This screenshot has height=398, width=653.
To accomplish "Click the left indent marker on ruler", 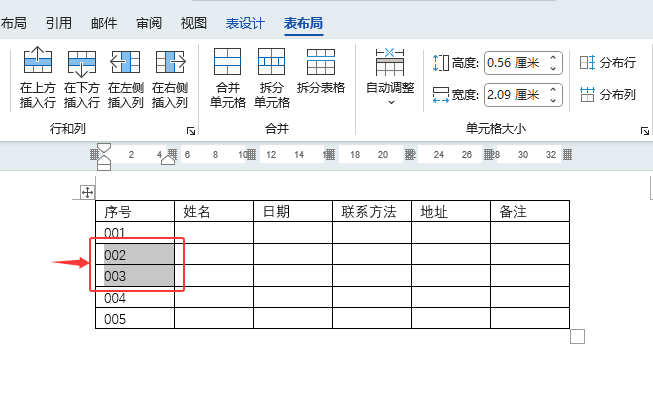I will tap(104, 166).
